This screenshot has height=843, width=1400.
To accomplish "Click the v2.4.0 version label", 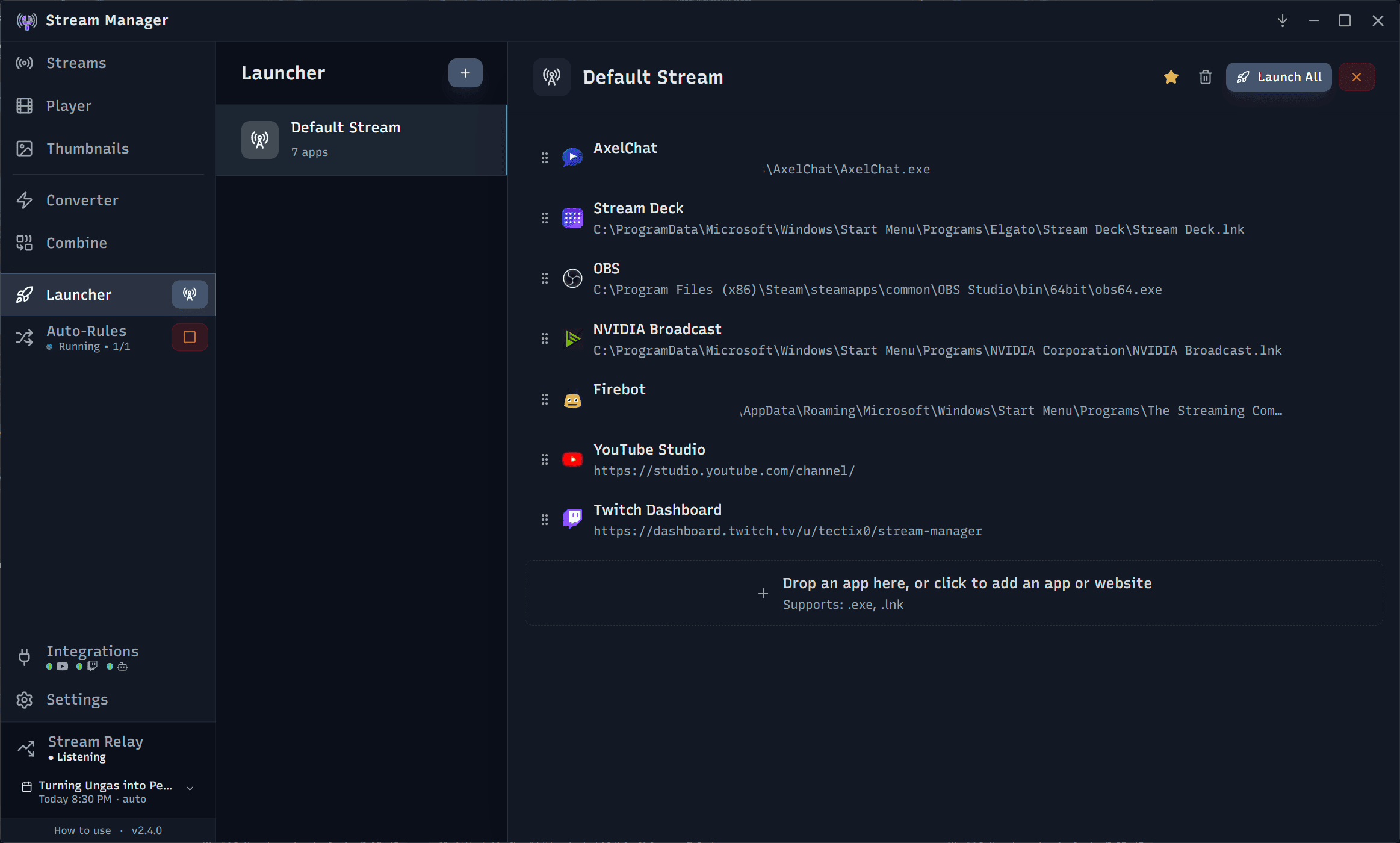I will point(147,830).
